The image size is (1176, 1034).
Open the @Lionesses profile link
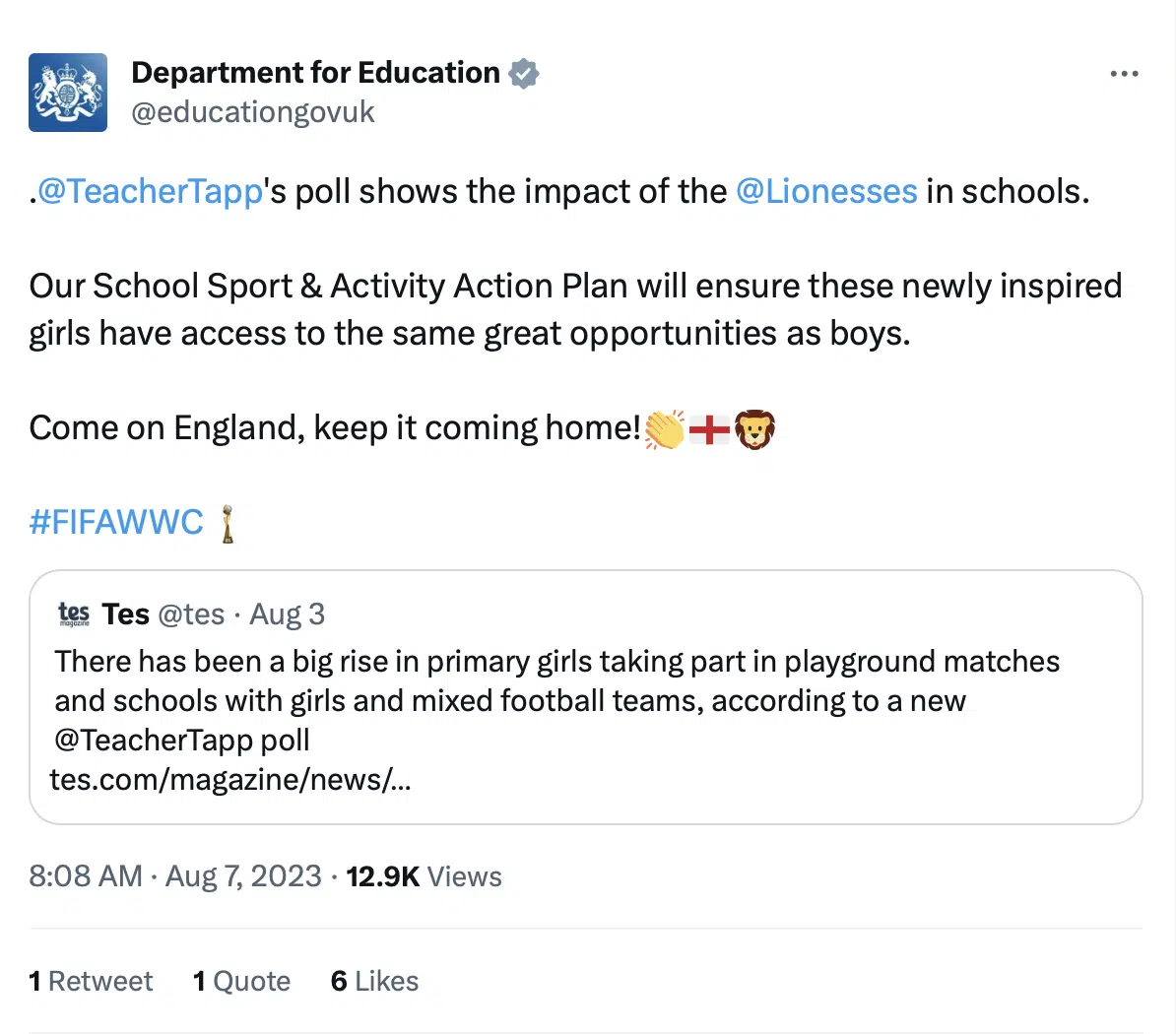pyautogui.click(x=827, y=191)
